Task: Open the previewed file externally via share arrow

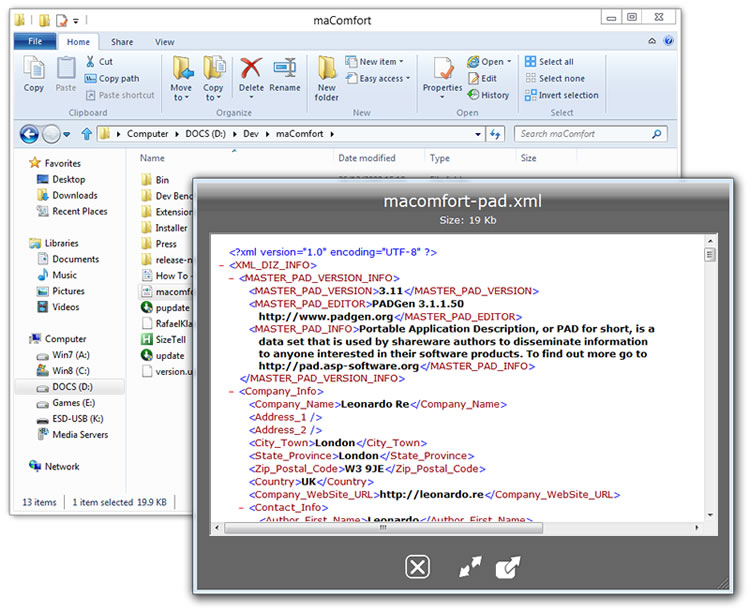Action: coord(508,567)
